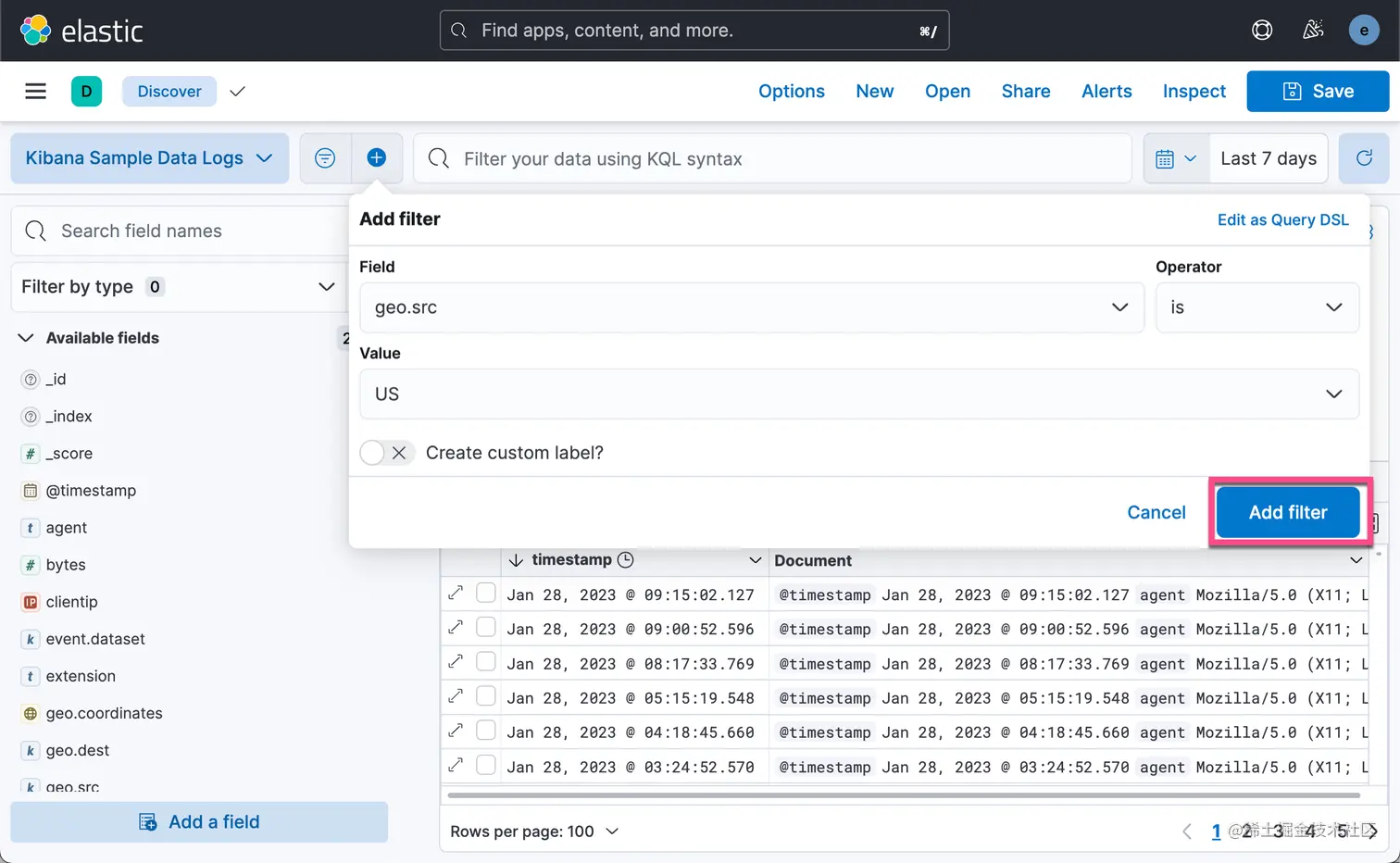
Task: Click the geo.coordinates geo point icon
Action: point(31,713)
